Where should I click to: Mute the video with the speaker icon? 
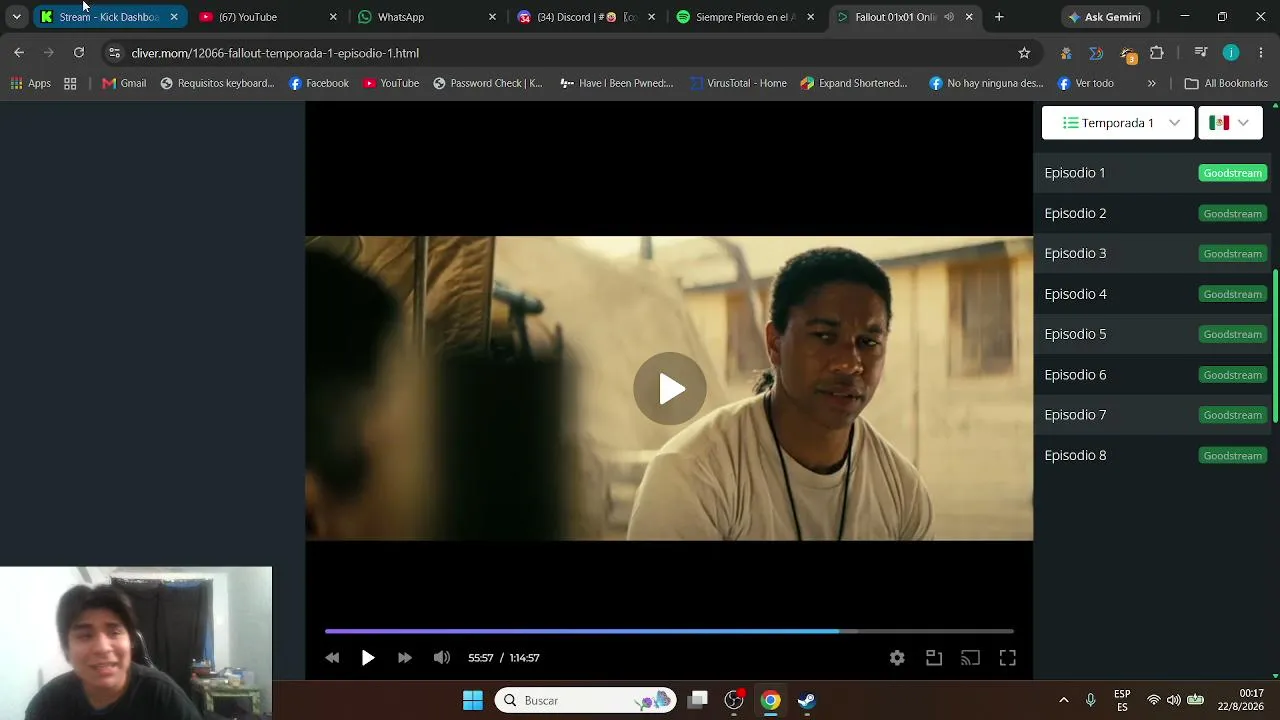(441, 658)
